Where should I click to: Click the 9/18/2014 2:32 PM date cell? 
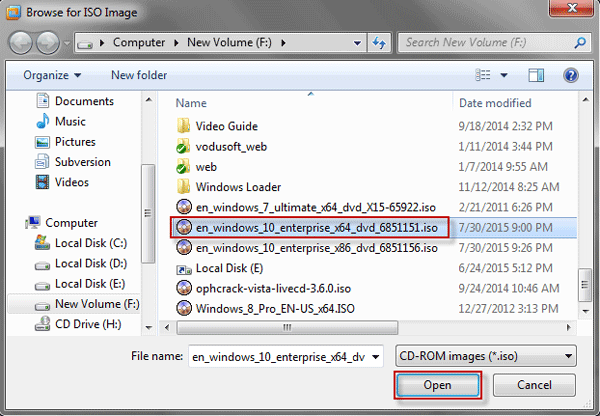coord(505,126)
